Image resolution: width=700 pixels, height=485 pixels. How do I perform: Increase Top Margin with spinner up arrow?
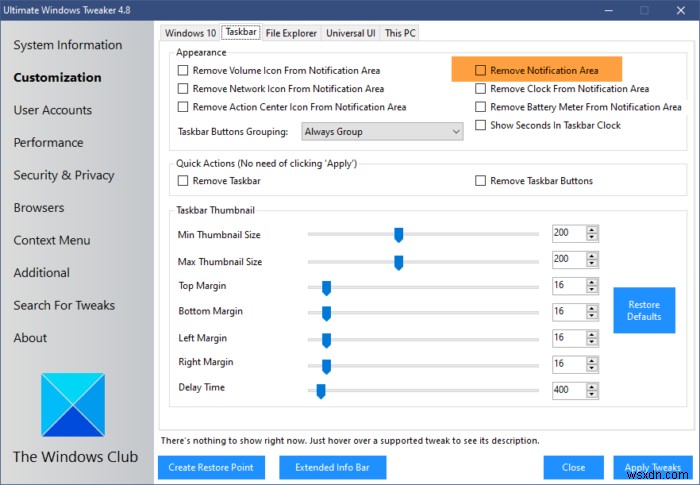(592, 282)
